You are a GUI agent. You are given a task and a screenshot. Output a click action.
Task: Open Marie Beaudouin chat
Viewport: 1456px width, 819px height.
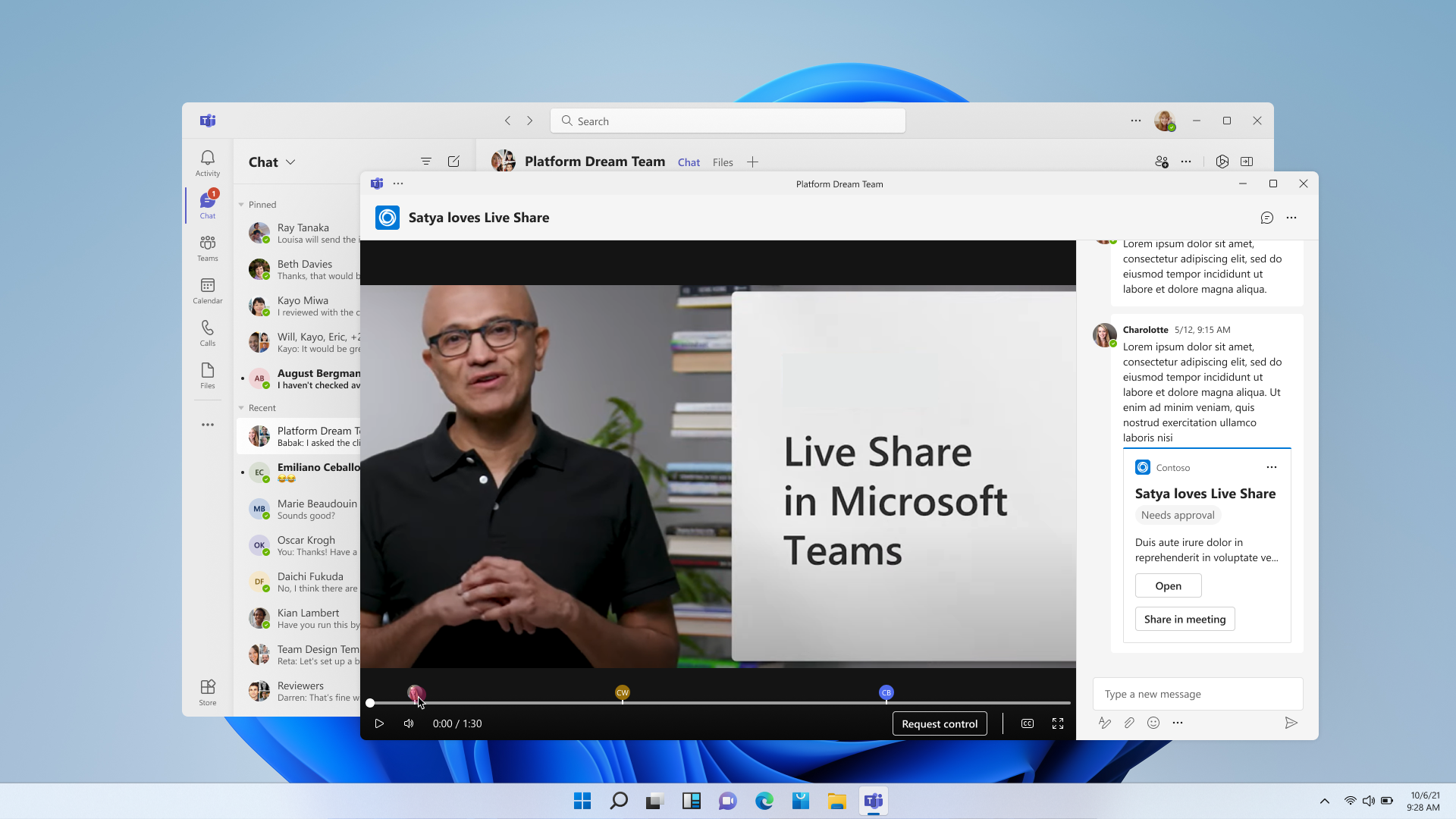coord(299,509)
